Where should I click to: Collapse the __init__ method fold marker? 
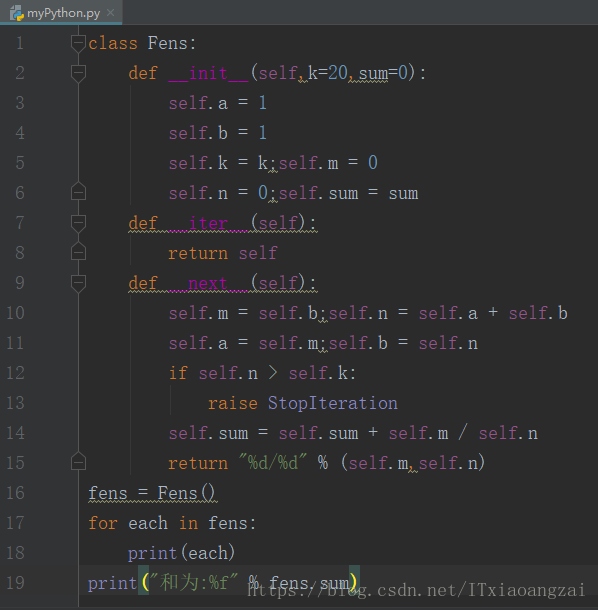coord(78,73)
